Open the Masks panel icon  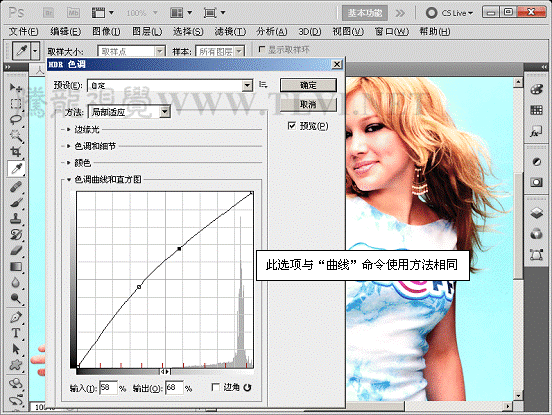pyautogui.click(x=537, y=182)
